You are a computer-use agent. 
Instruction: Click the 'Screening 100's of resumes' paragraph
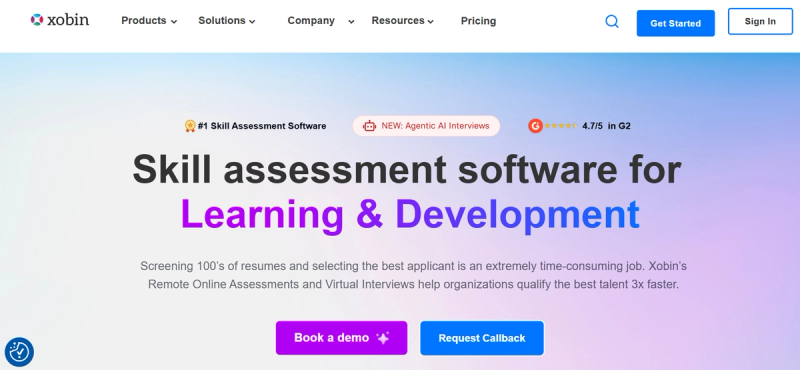(x=413, y=275)
